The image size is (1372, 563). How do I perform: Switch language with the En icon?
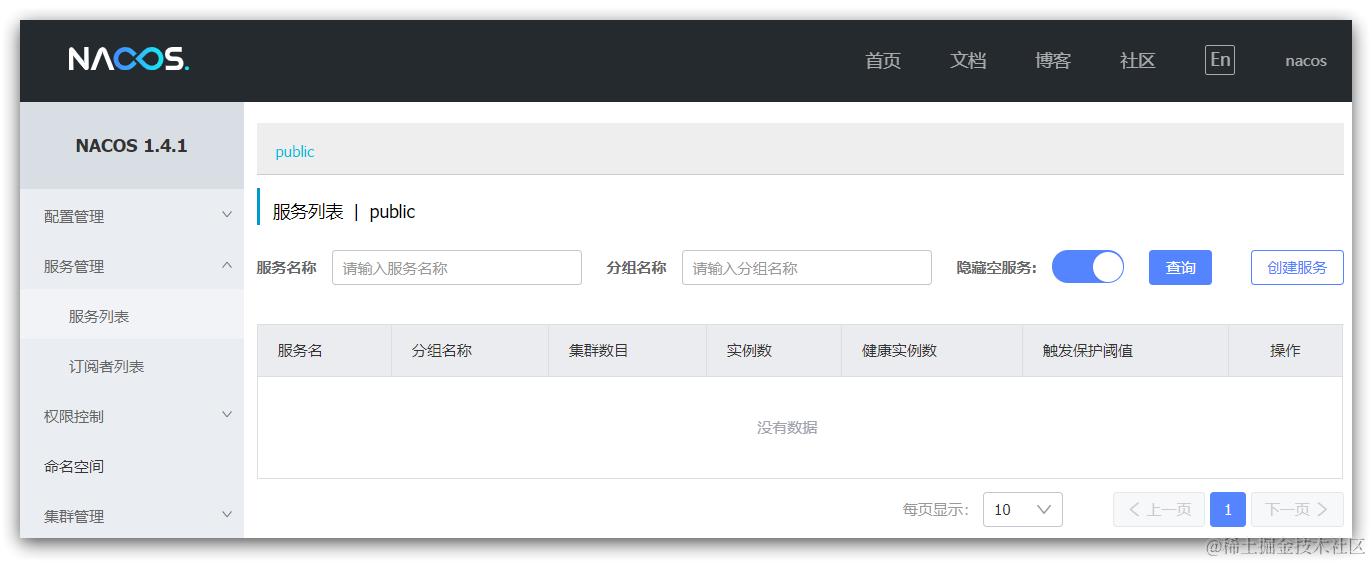coord(1220,60)
